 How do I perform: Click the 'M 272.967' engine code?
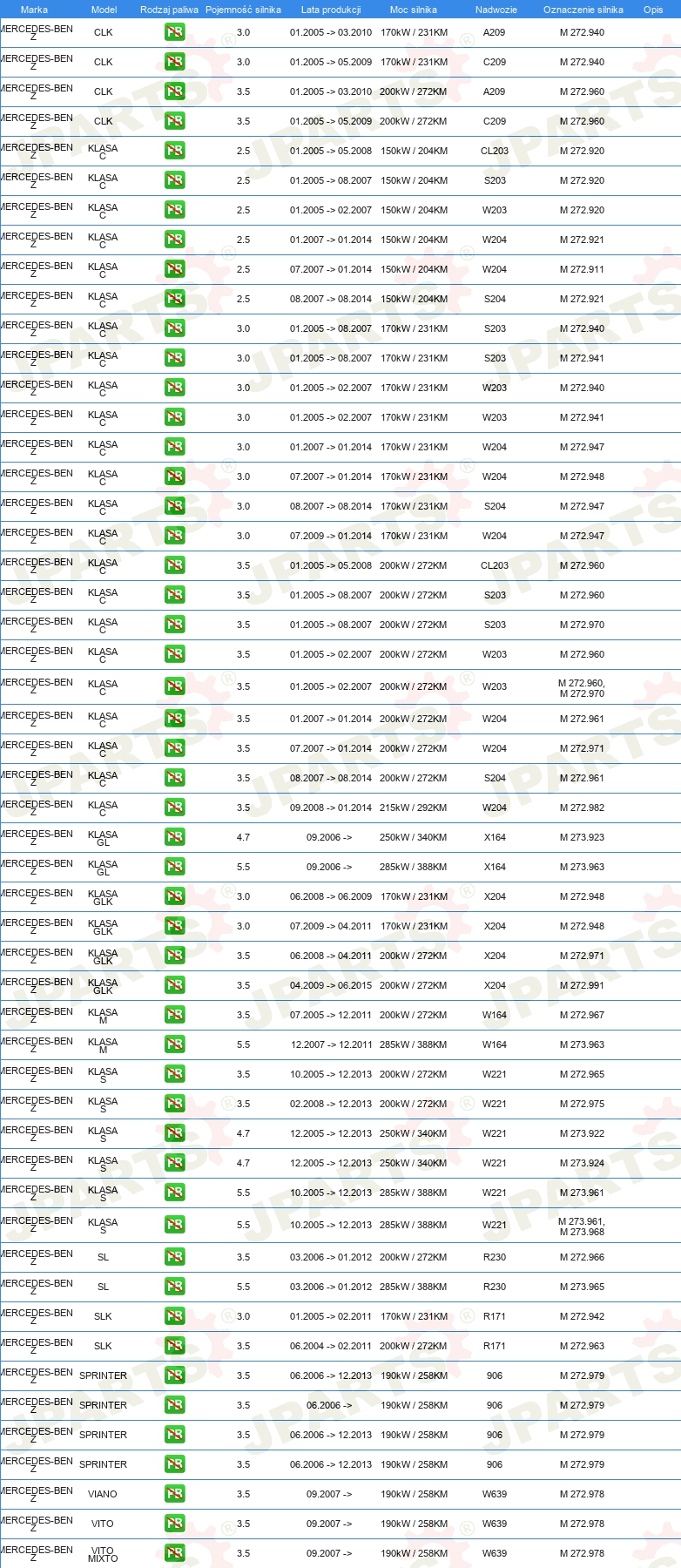[x=582, y=1016]
